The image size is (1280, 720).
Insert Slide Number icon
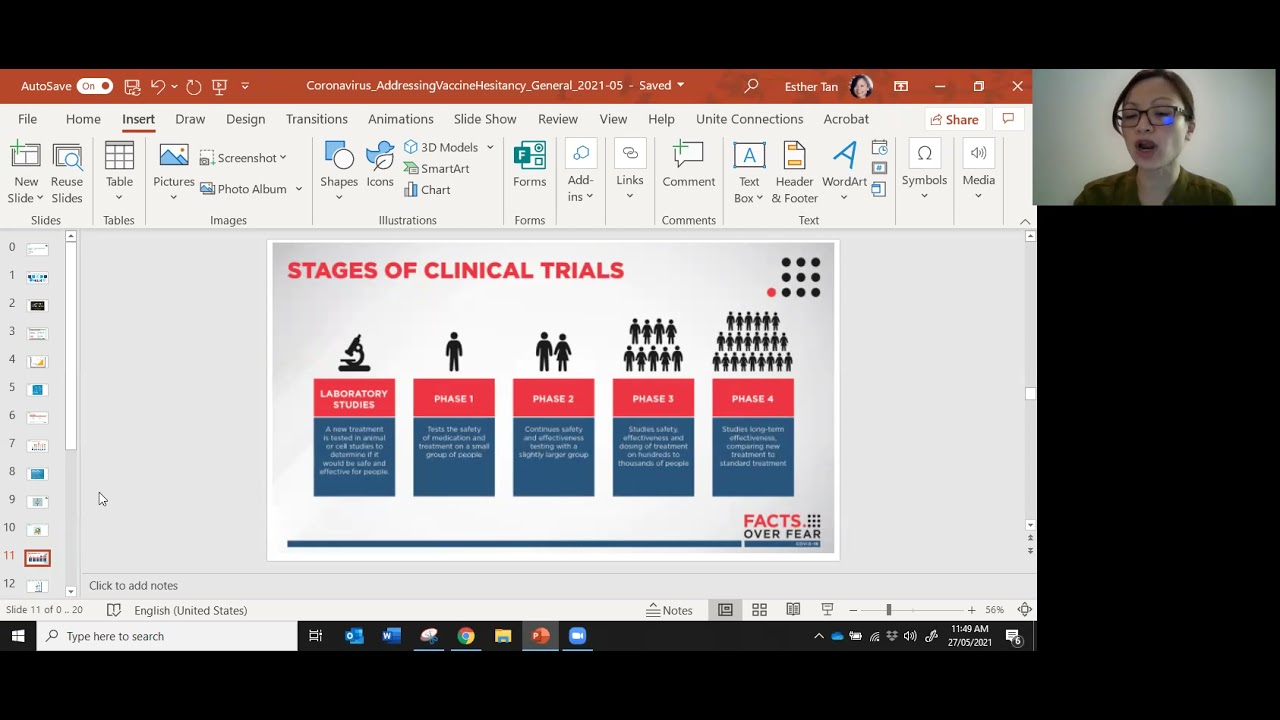tap(880, 168)
